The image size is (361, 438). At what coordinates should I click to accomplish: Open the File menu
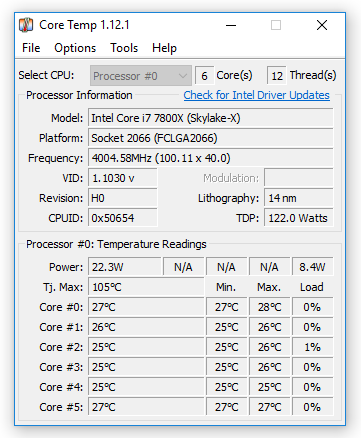(31, 48)
